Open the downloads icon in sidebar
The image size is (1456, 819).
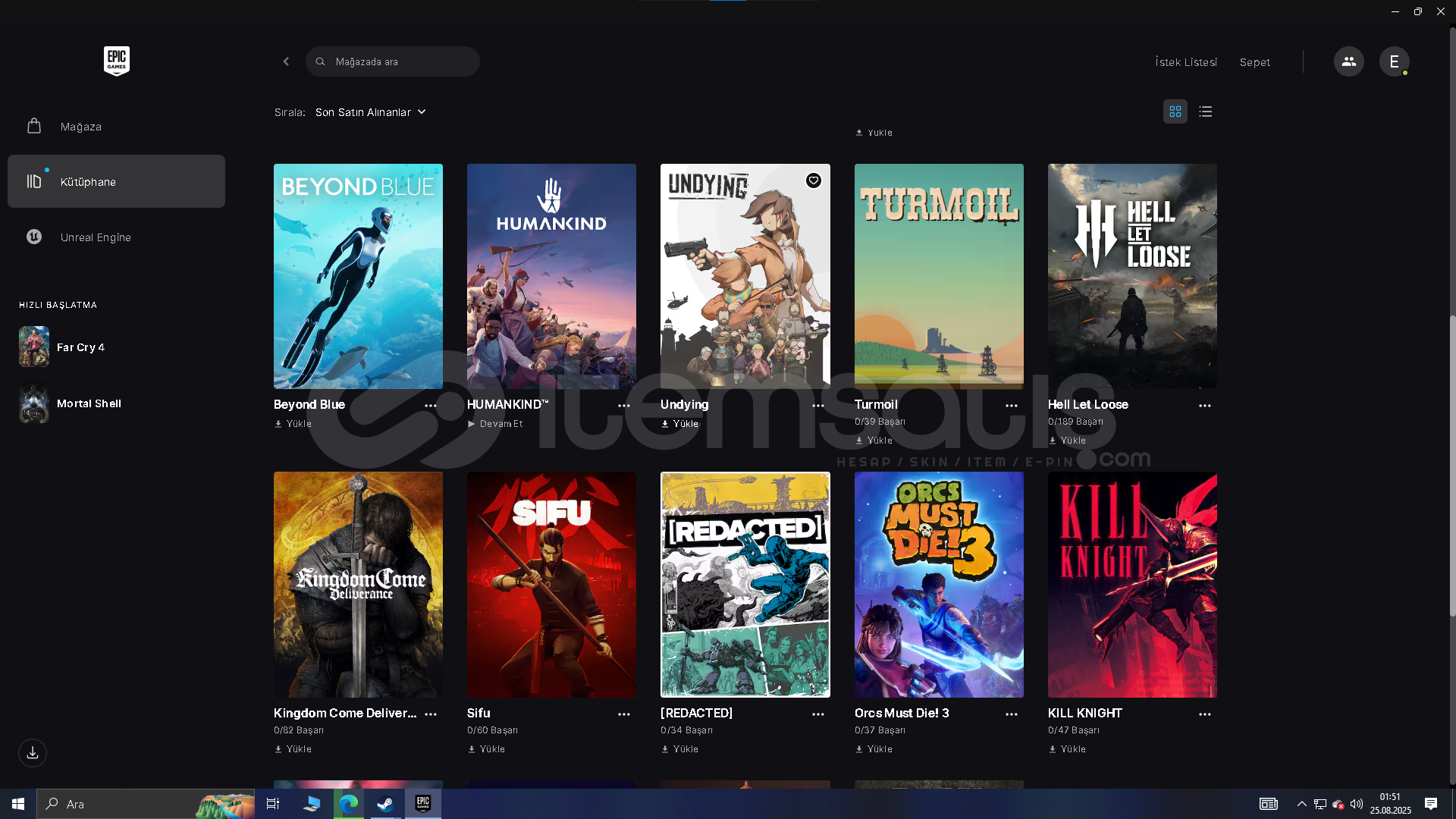[x=33, y=753]
